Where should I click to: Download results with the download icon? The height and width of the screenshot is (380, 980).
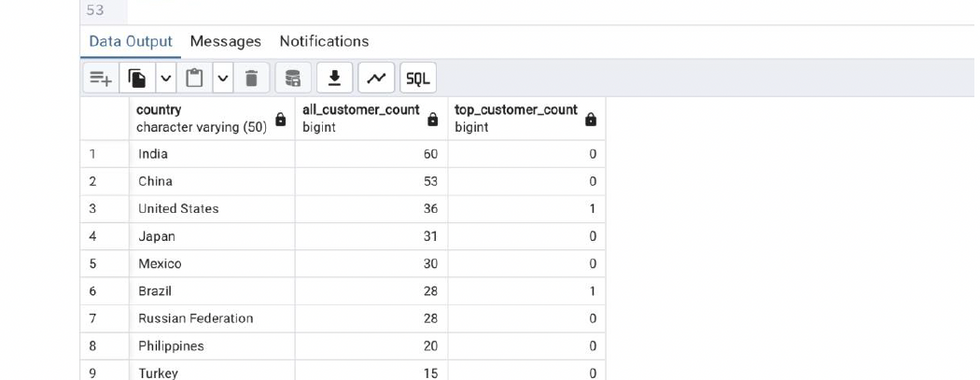click(x=334, y=78)
